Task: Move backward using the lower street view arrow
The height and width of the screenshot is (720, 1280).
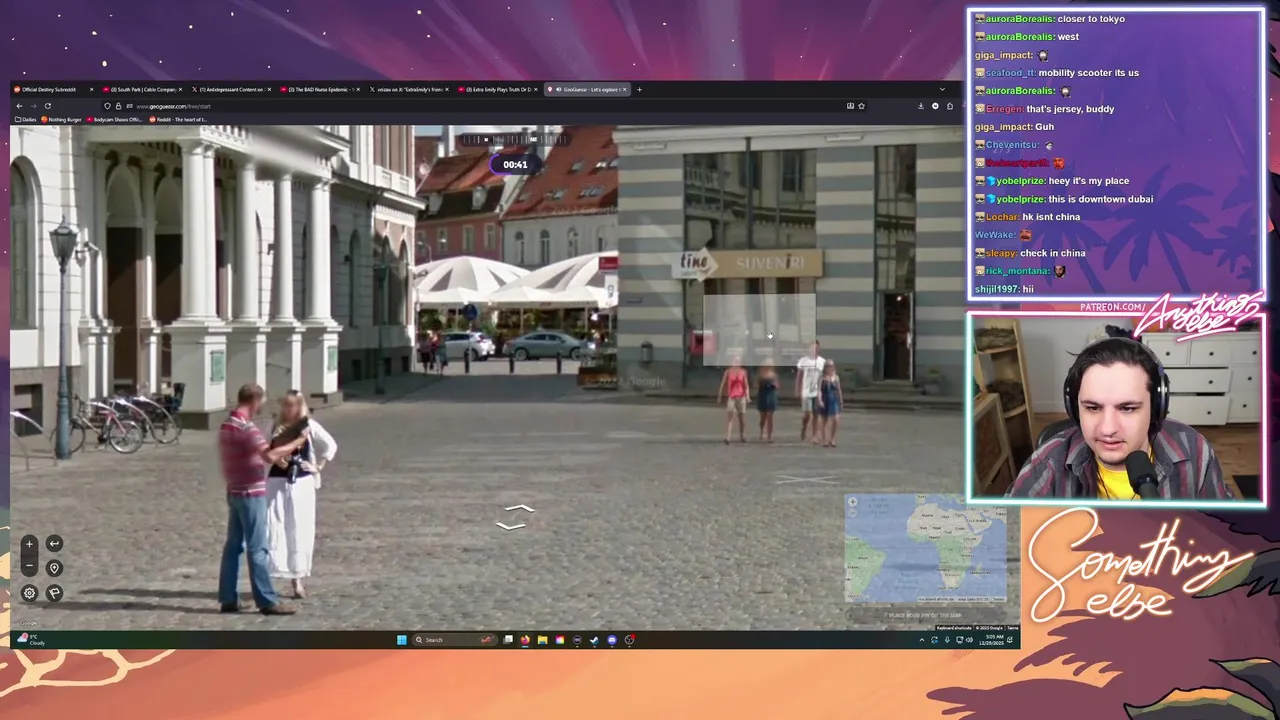Action: pyautogui.click(x=511, y=524)
